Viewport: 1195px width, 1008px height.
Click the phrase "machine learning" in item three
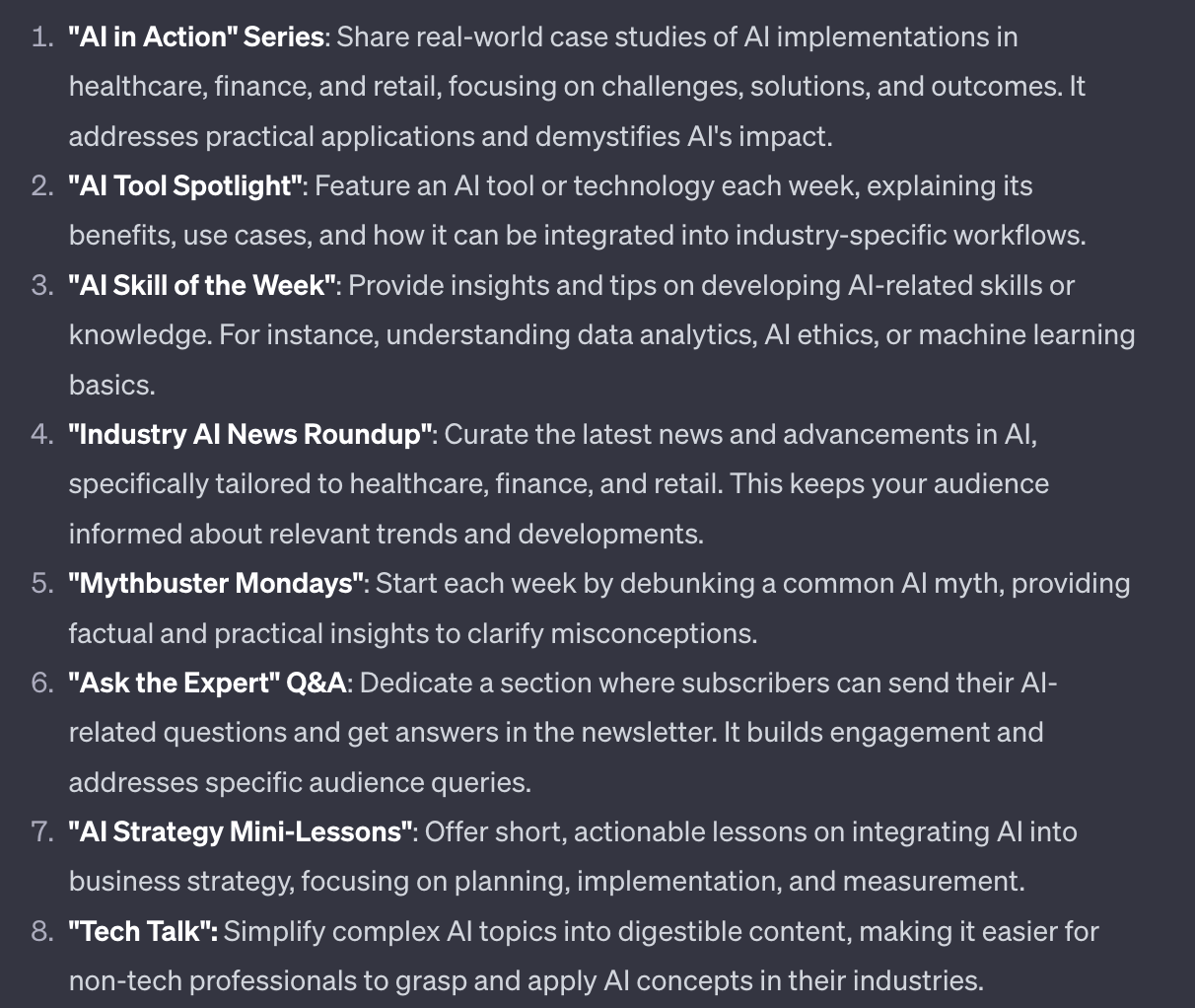1026,335
